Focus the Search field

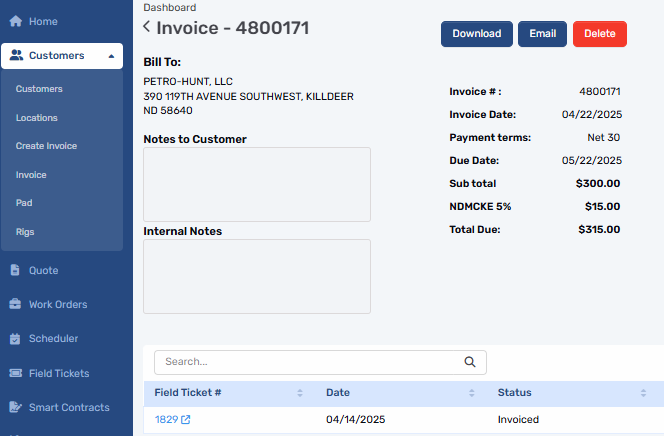pos(320,362)
